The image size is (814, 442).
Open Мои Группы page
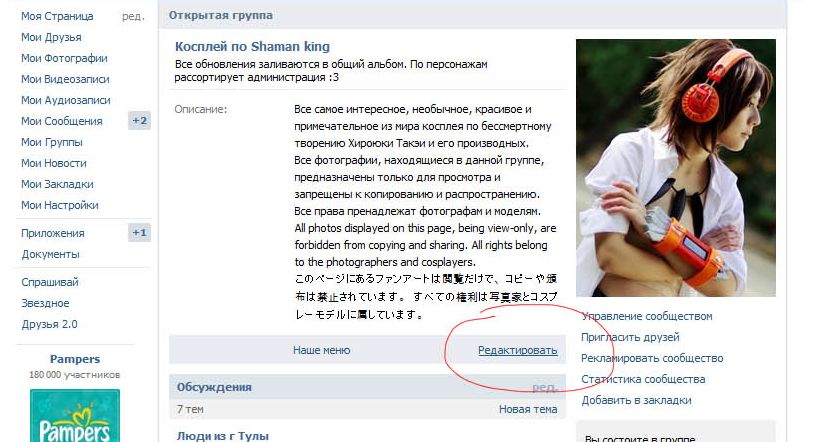[x=51, y=142]
